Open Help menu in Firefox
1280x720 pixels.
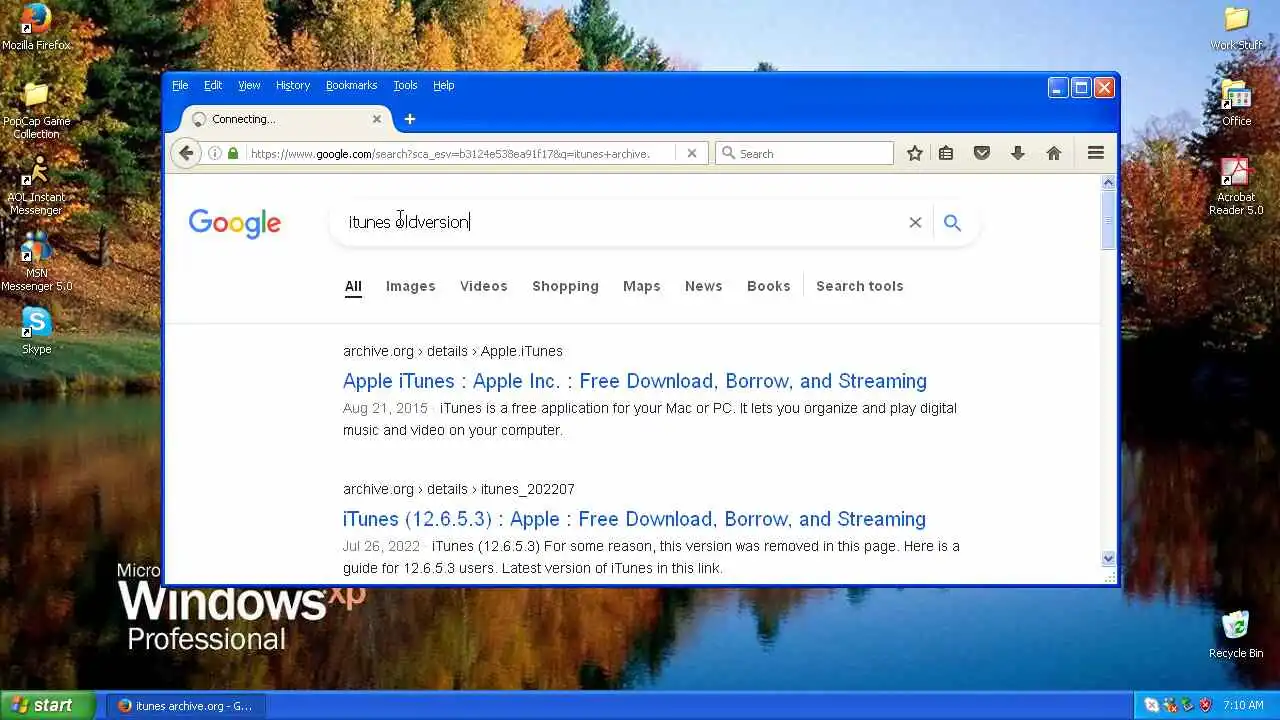[x=444, y=85]
